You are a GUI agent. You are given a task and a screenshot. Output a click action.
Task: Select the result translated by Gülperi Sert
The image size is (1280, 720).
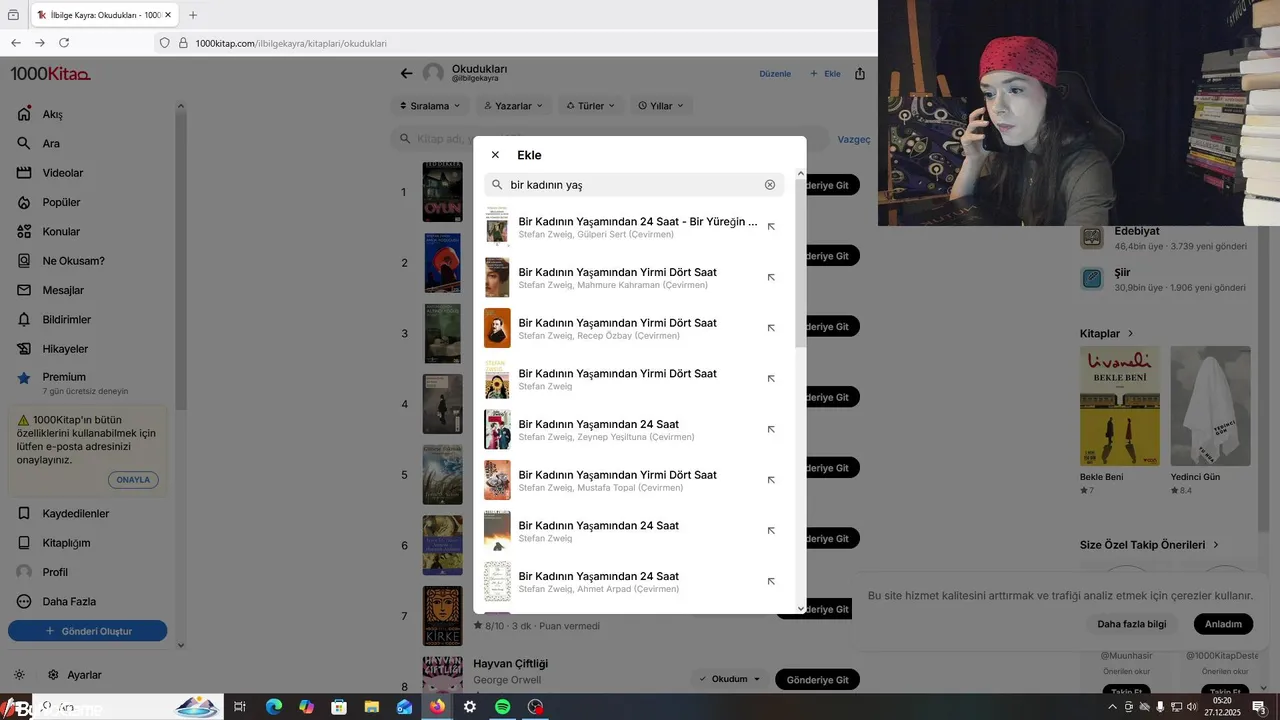pyautogui.click(x=634, y=227)
